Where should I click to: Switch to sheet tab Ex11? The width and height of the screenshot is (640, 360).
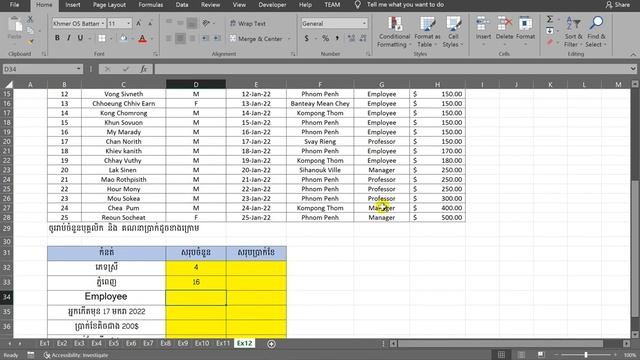[223, 343]
